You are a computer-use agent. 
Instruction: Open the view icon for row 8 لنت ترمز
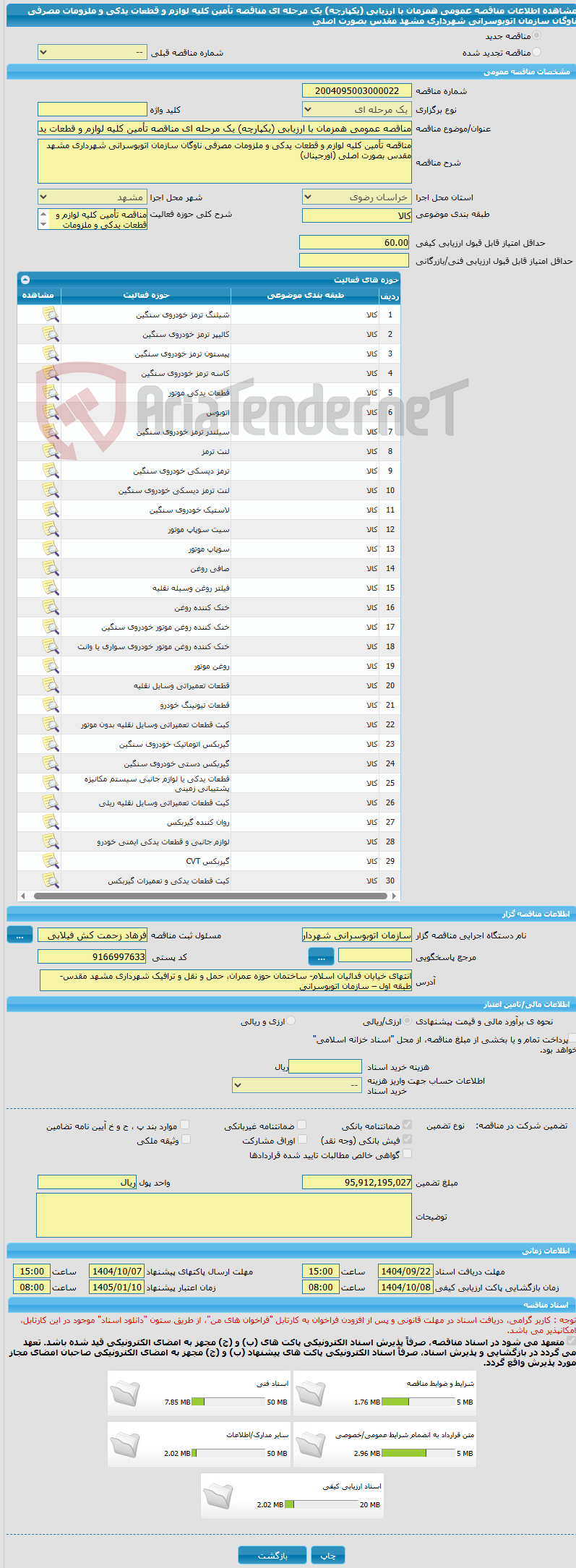(50, 451)
